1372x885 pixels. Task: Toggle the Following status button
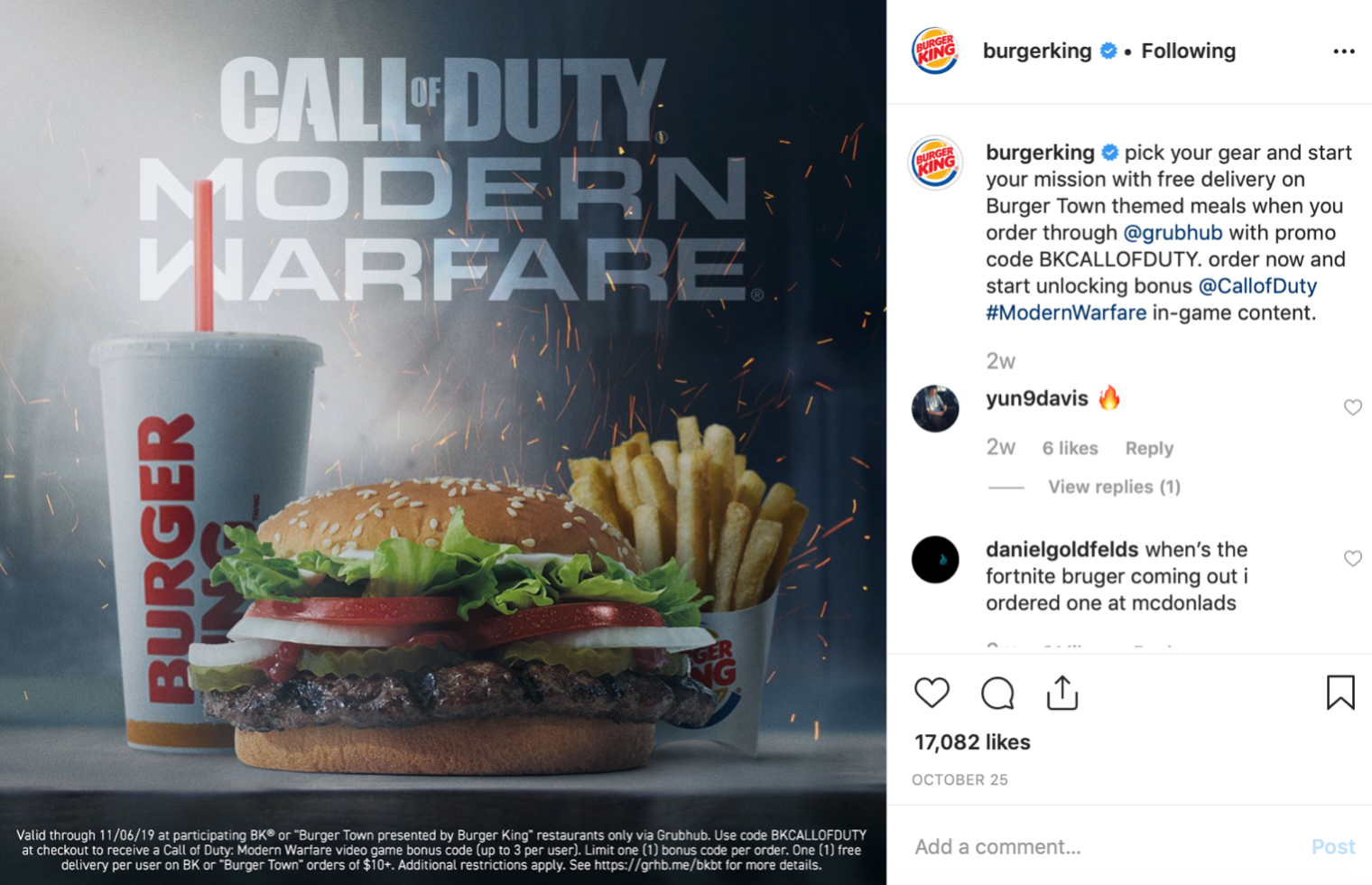pos(1188,51)
